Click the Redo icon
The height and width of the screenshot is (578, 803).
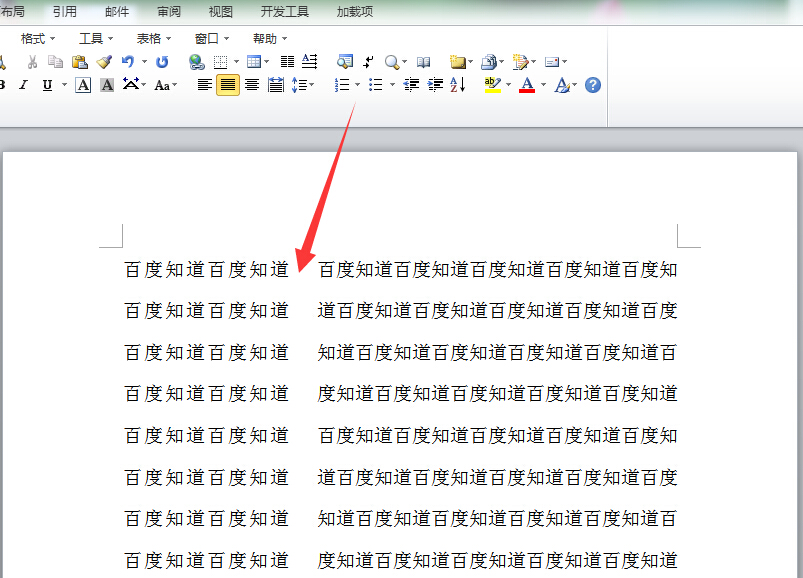coord(162,62)
